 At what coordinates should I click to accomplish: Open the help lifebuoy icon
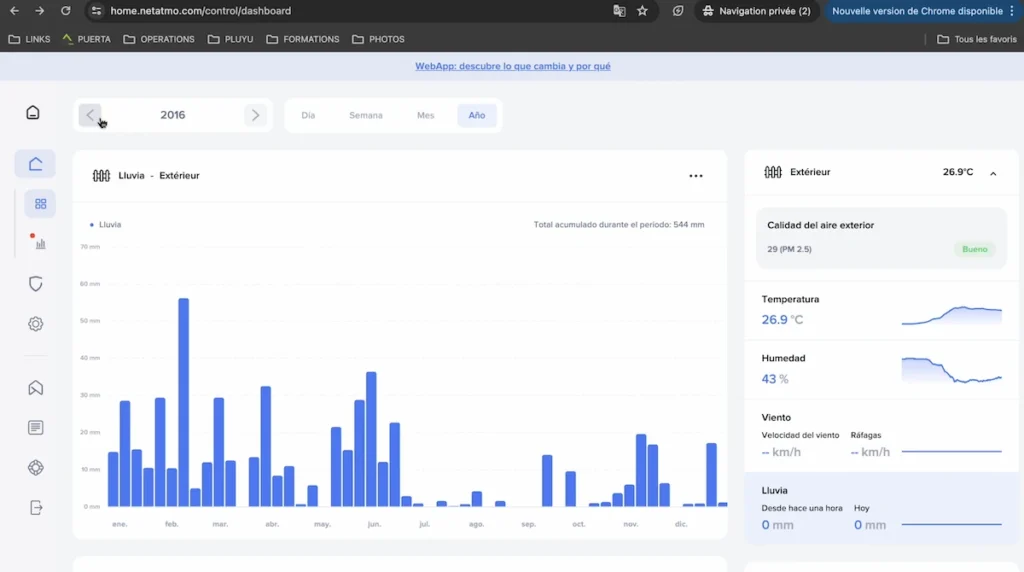[x=35, y=468]
